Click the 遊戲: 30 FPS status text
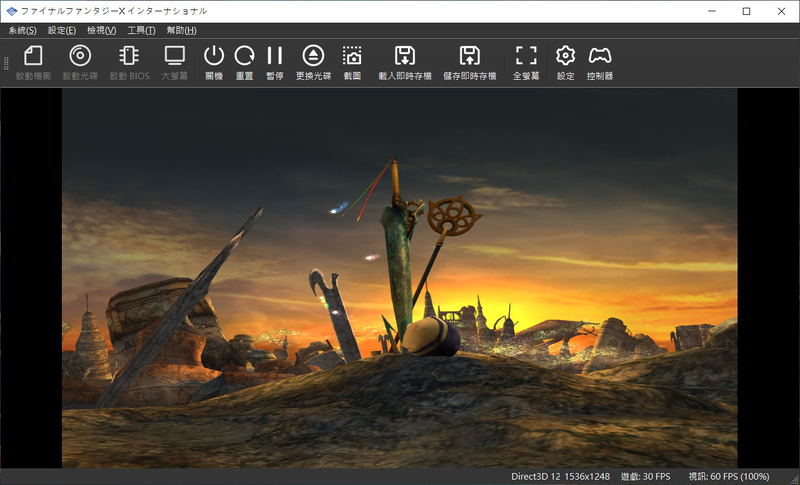 (x=645, y=476)
